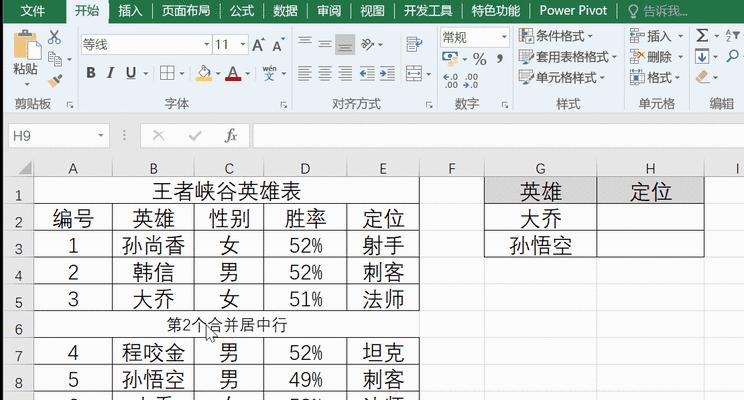Image resolution: width=744 pixels, height=400 pixels.
Task: Switch to the 公式 tab
Action: tap(242, 10)
